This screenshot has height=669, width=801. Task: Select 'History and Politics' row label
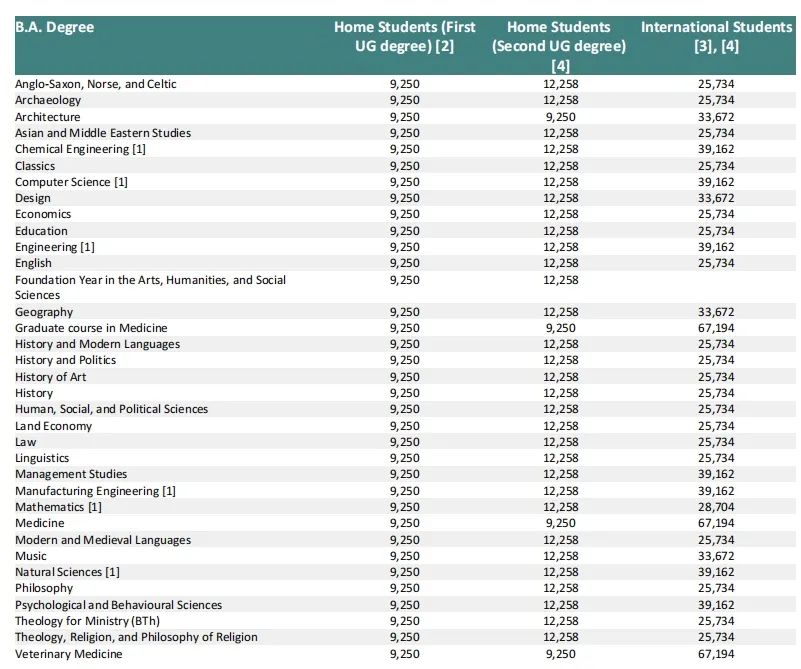(x=65, y=360)
